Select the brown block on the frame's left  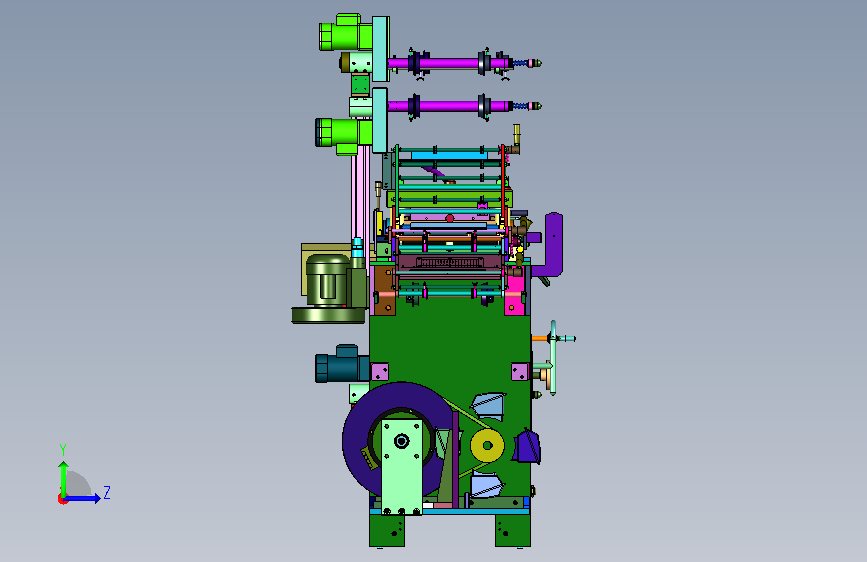tap(384, 290)
